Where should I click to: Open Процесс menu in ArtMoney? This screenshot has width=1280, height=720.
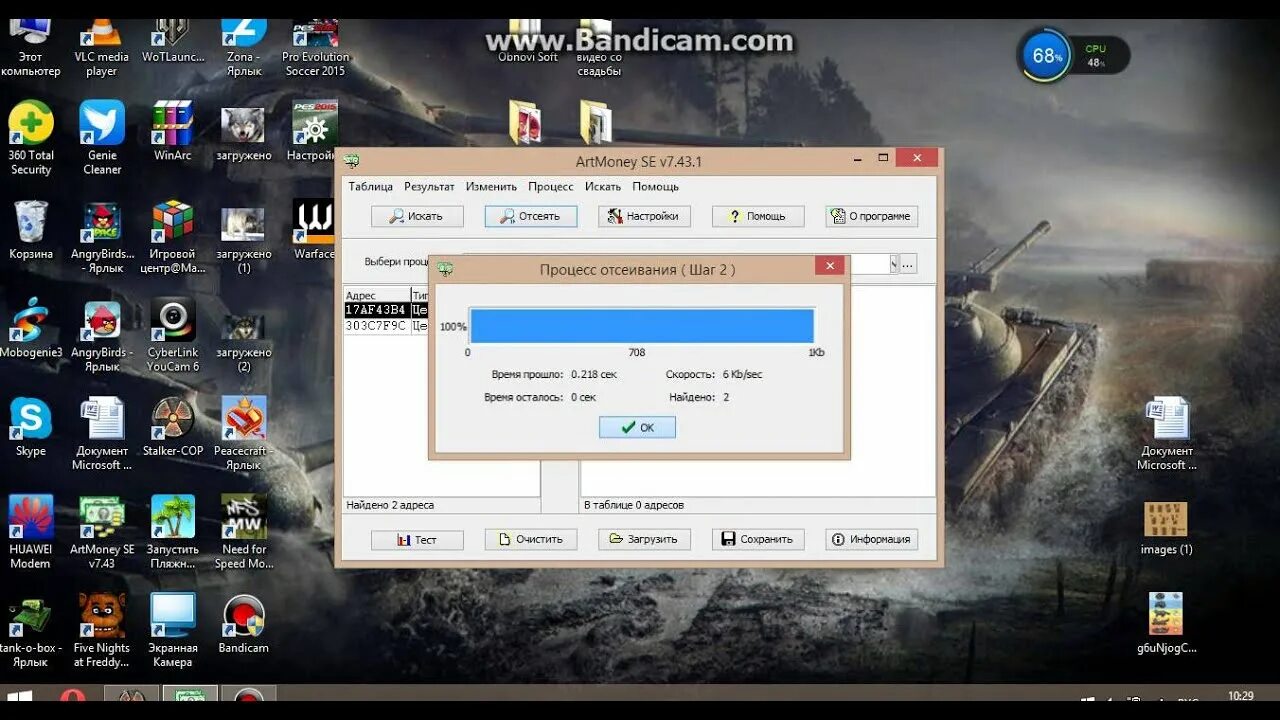point(551,186)
